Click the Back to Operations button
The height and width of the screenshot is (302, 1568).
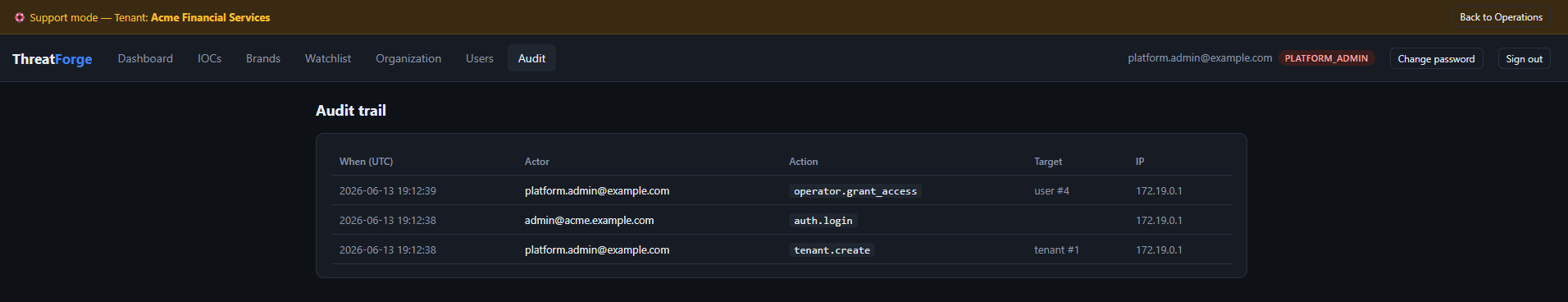coord(1501,17)
